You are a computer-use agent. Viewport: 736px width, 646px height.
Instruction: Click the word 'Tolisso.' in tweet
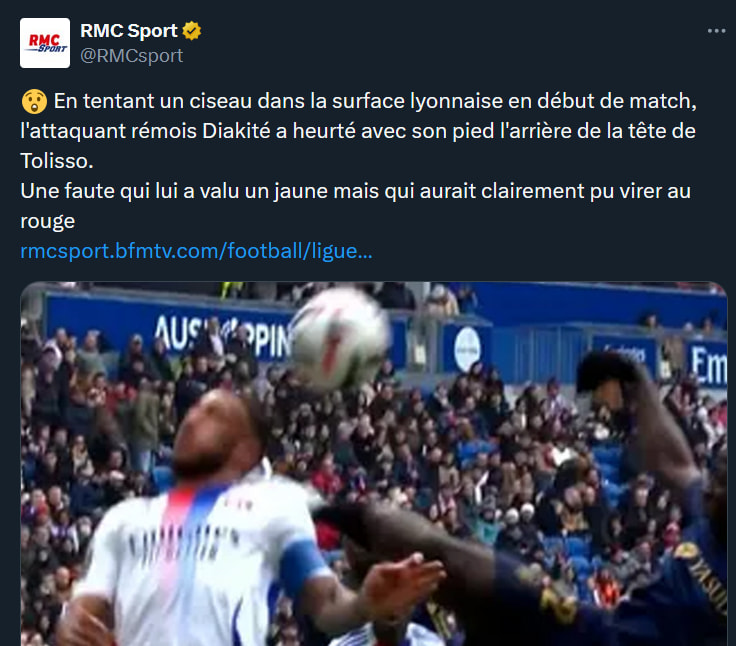(57, 161)
